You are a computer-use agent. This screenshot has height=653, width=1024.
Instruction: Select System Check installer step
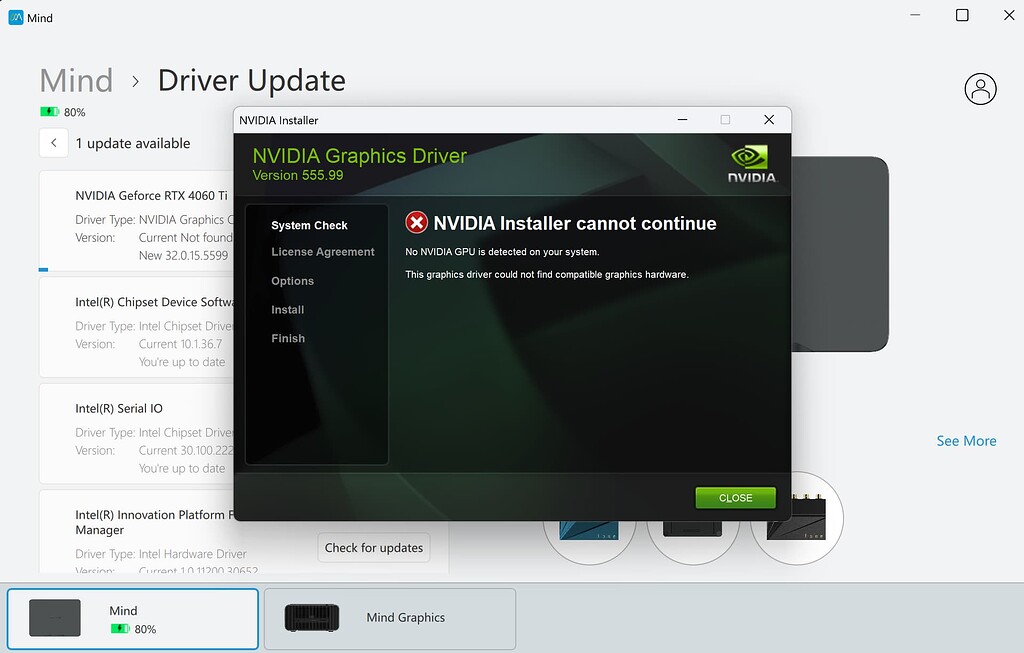(309, 225)
